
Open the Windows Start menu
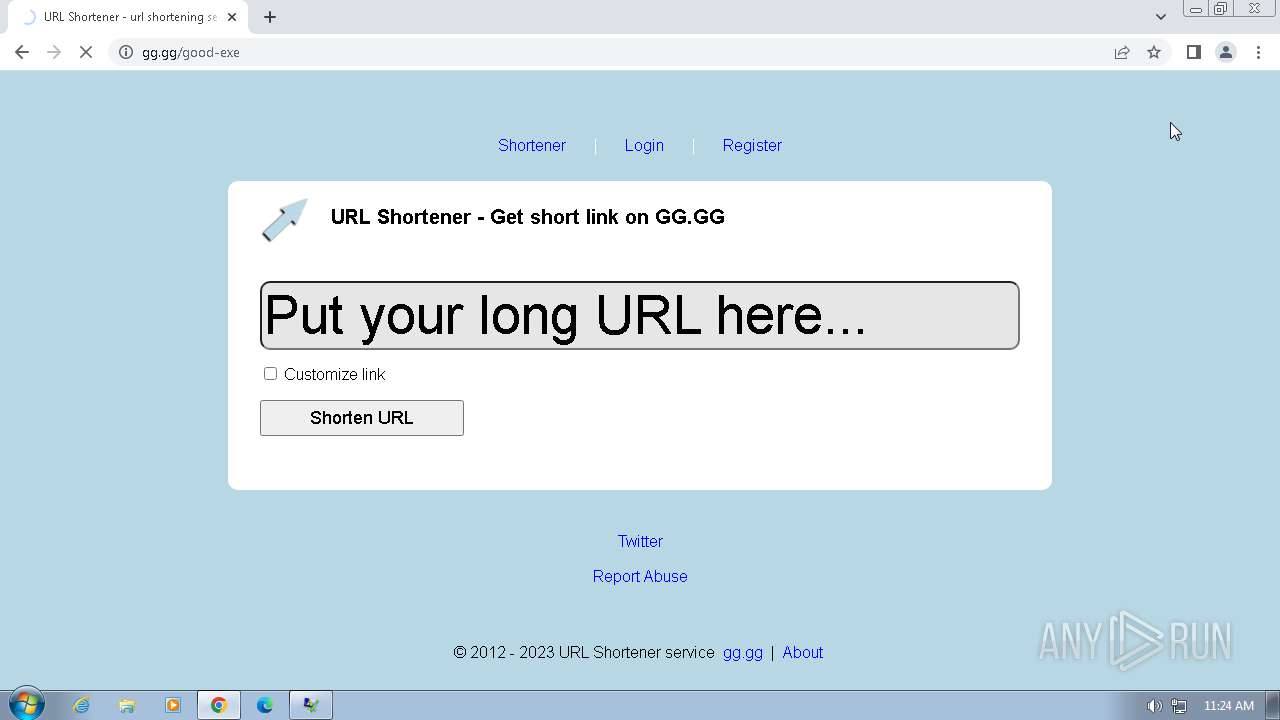[26, 705]
